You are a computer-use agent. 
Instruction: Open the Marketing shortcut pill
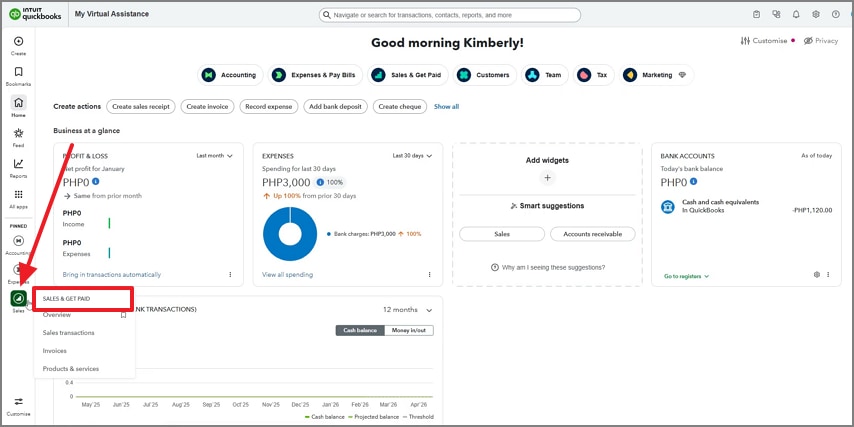click(x=656, y=75)
